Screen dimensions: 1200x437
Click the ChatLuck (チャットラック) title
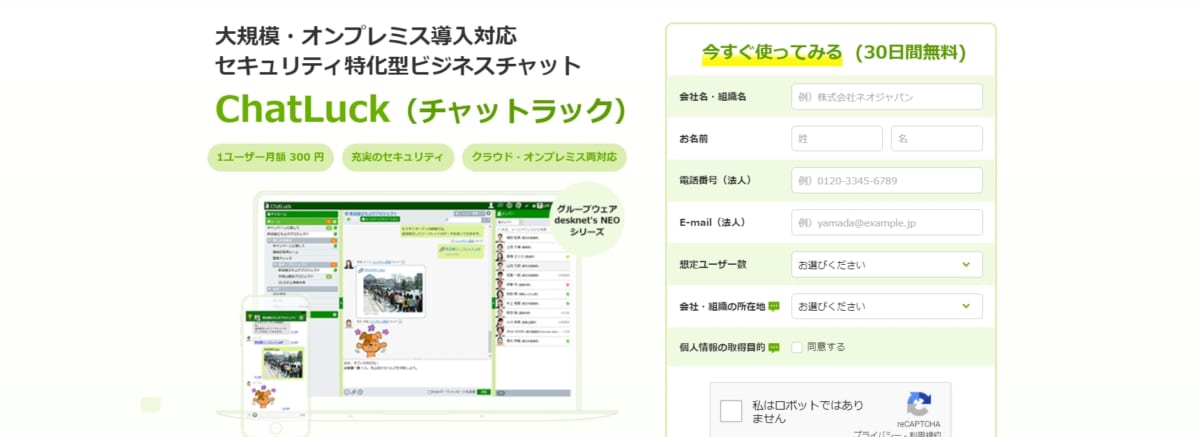(x=421, y=108)
